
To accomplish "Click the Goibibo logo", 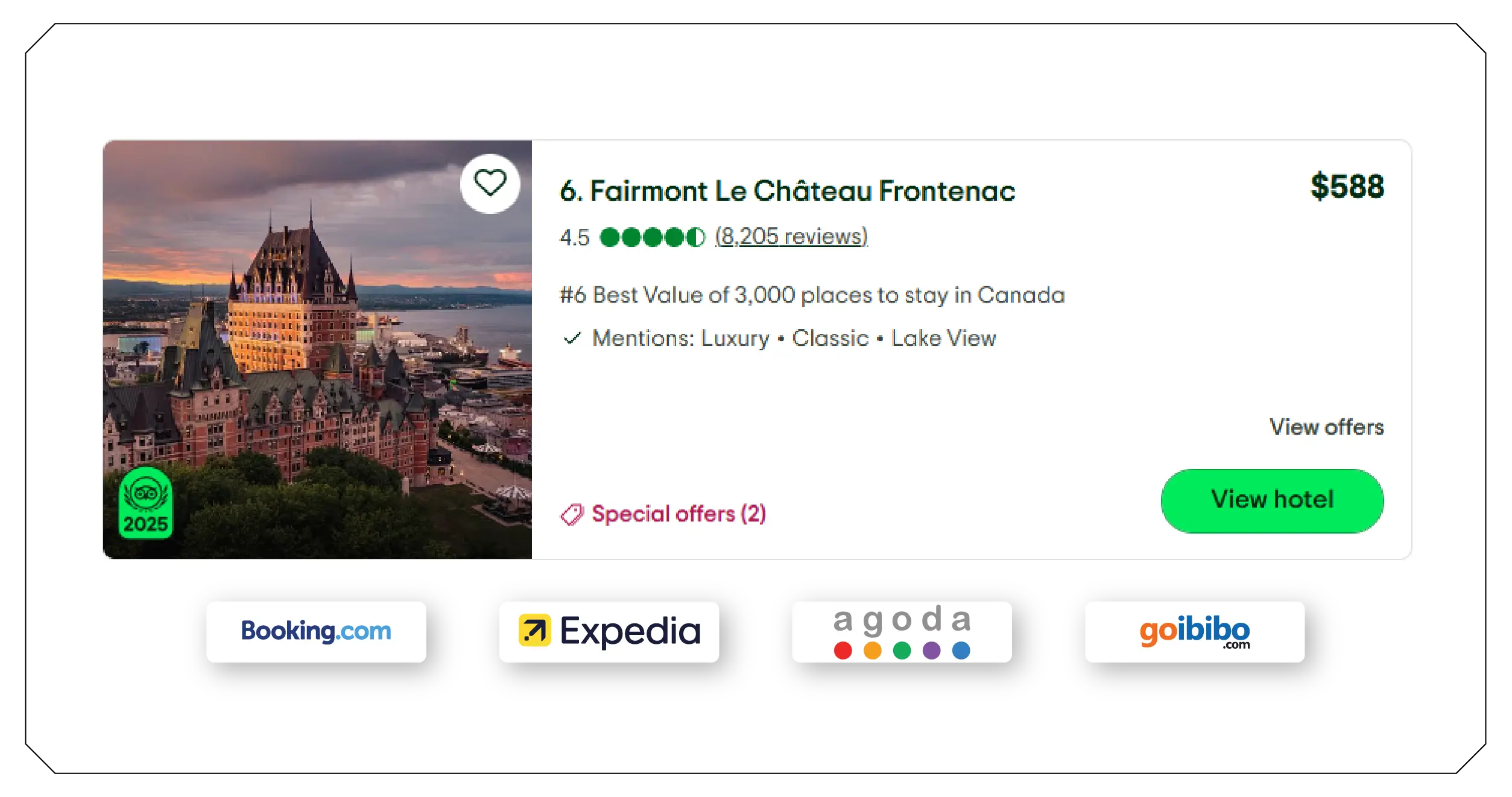I will (x=1194, y=631).
